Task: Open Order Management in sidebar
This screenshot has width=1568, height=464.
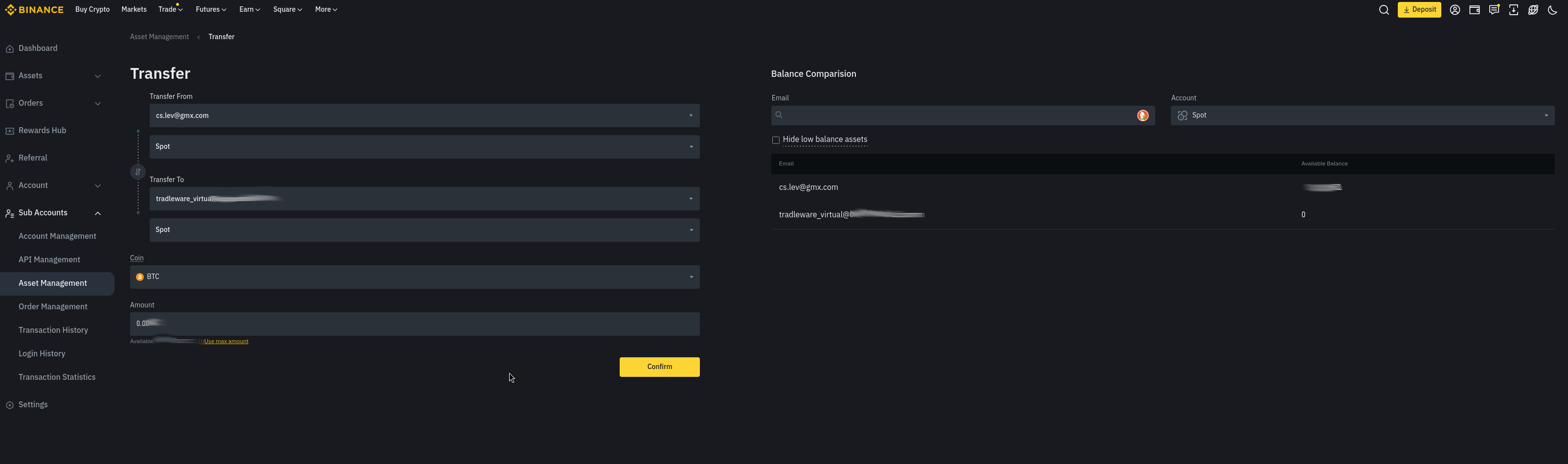Action: point(53,307)
